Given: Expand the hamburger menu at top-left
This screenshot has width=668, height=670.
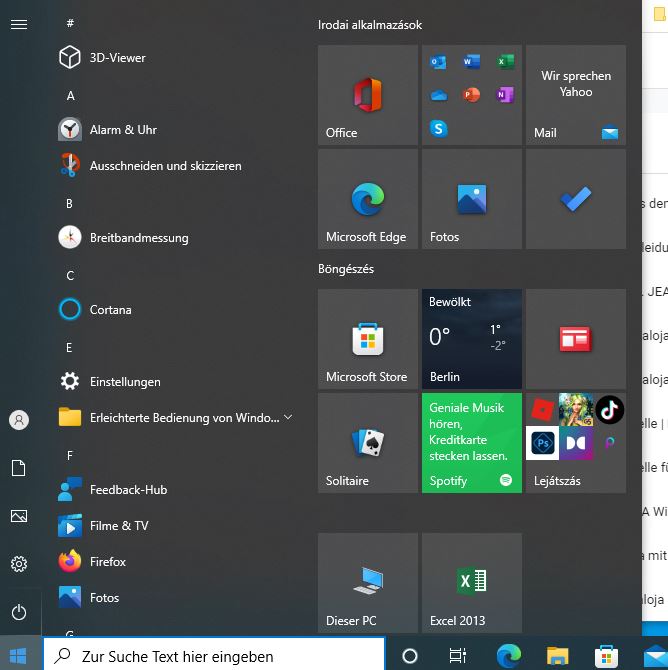Looking at the screenshot, I should click(19, 25).
